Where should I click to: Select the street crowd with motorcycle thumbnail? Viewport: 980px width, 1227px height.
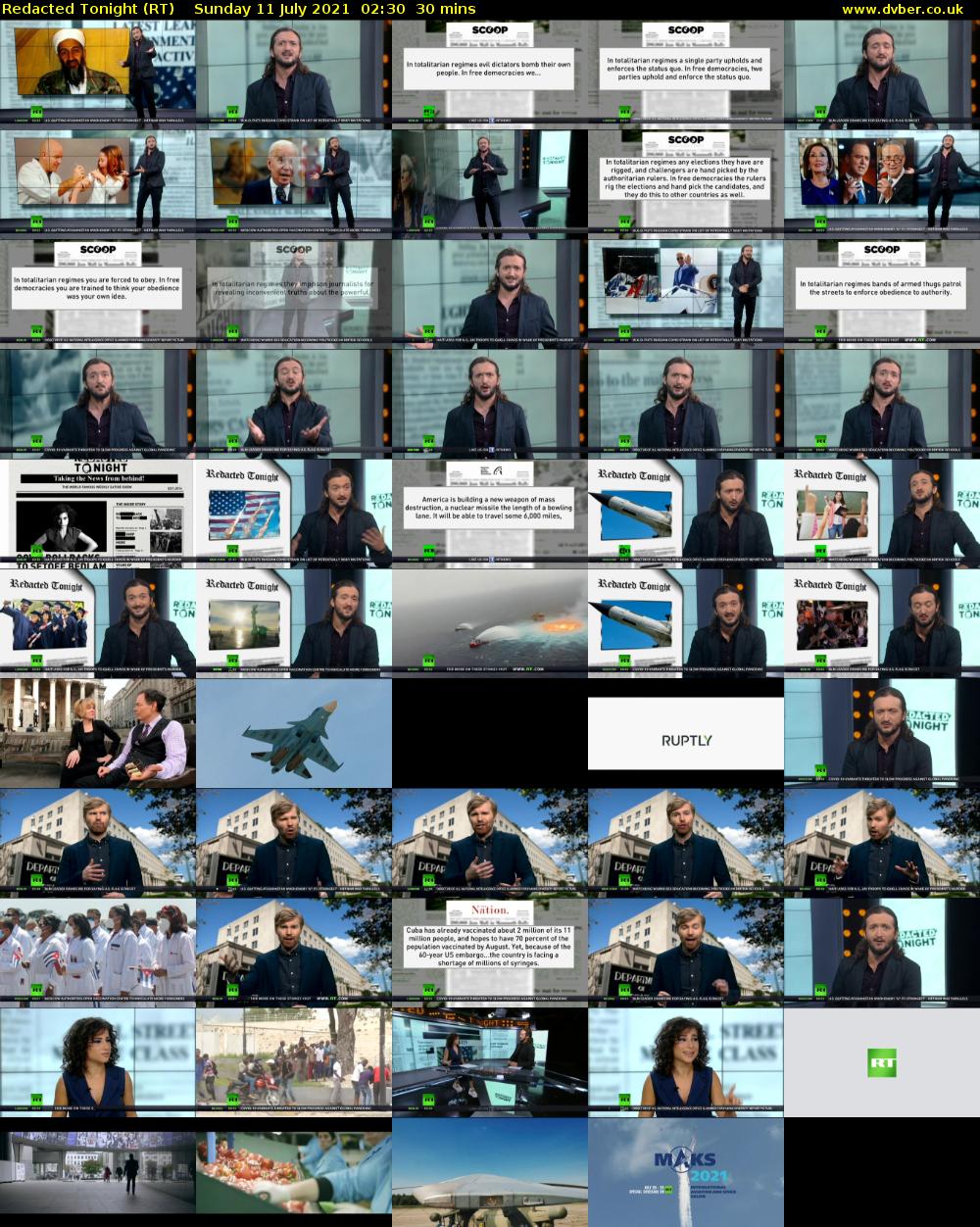coord(294,1062)
